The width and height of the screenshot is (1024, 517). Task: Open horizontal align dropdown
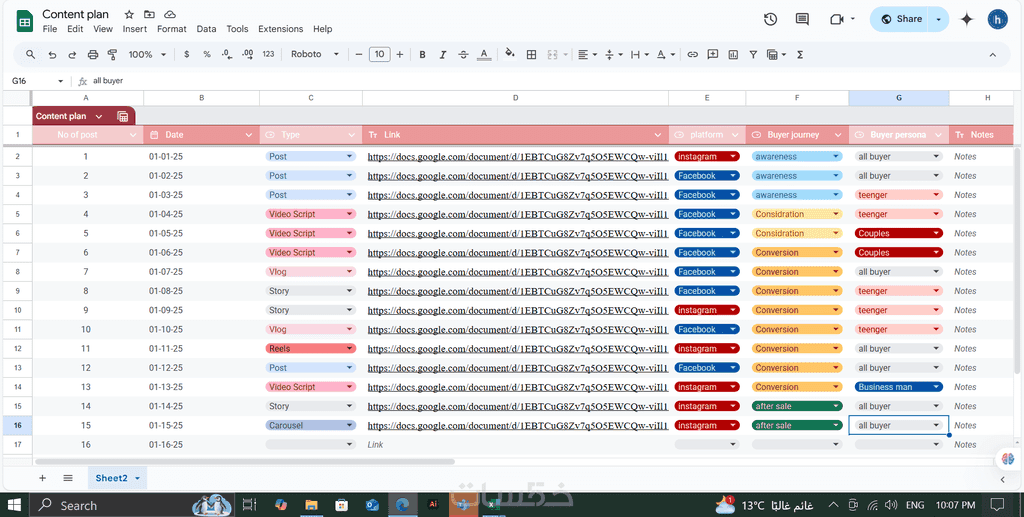pyautogui.click(x=588, y=55)
